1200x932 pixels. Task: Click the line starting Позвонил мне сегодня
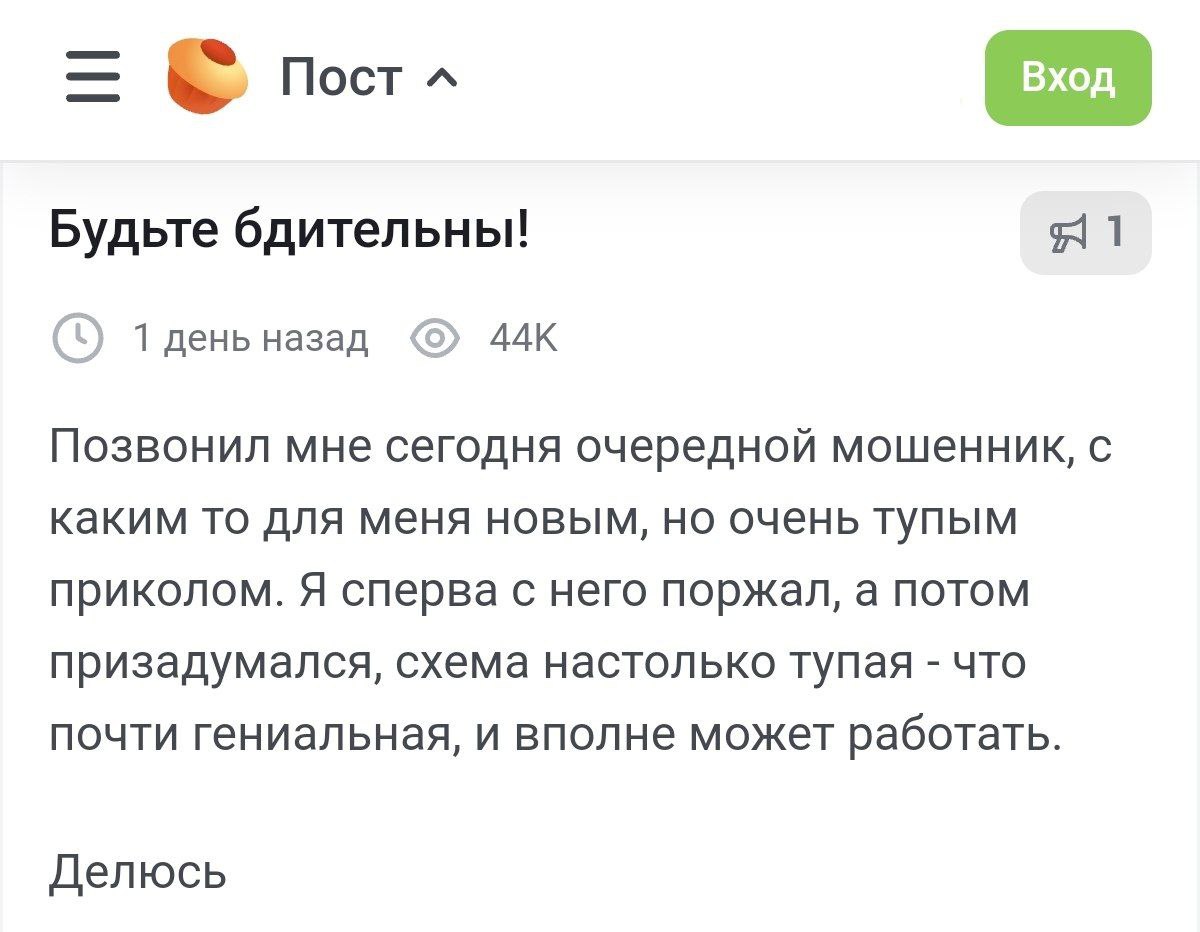tap(580, 448)
